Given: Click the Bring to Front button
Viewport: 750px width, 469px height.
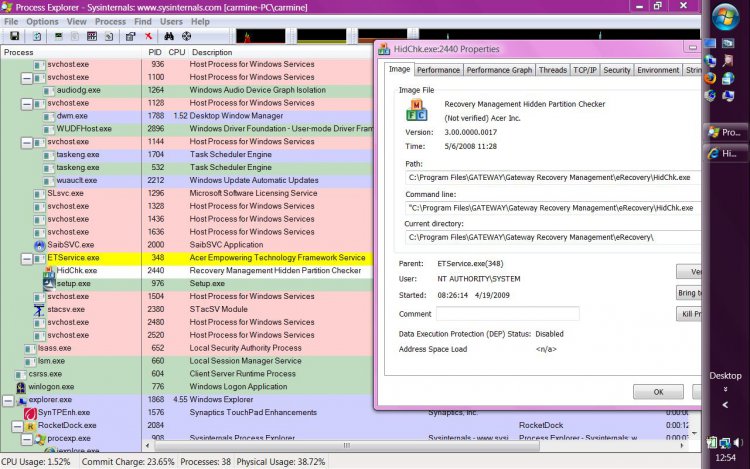Looking at the screenshot, I should tap(689, 293).
